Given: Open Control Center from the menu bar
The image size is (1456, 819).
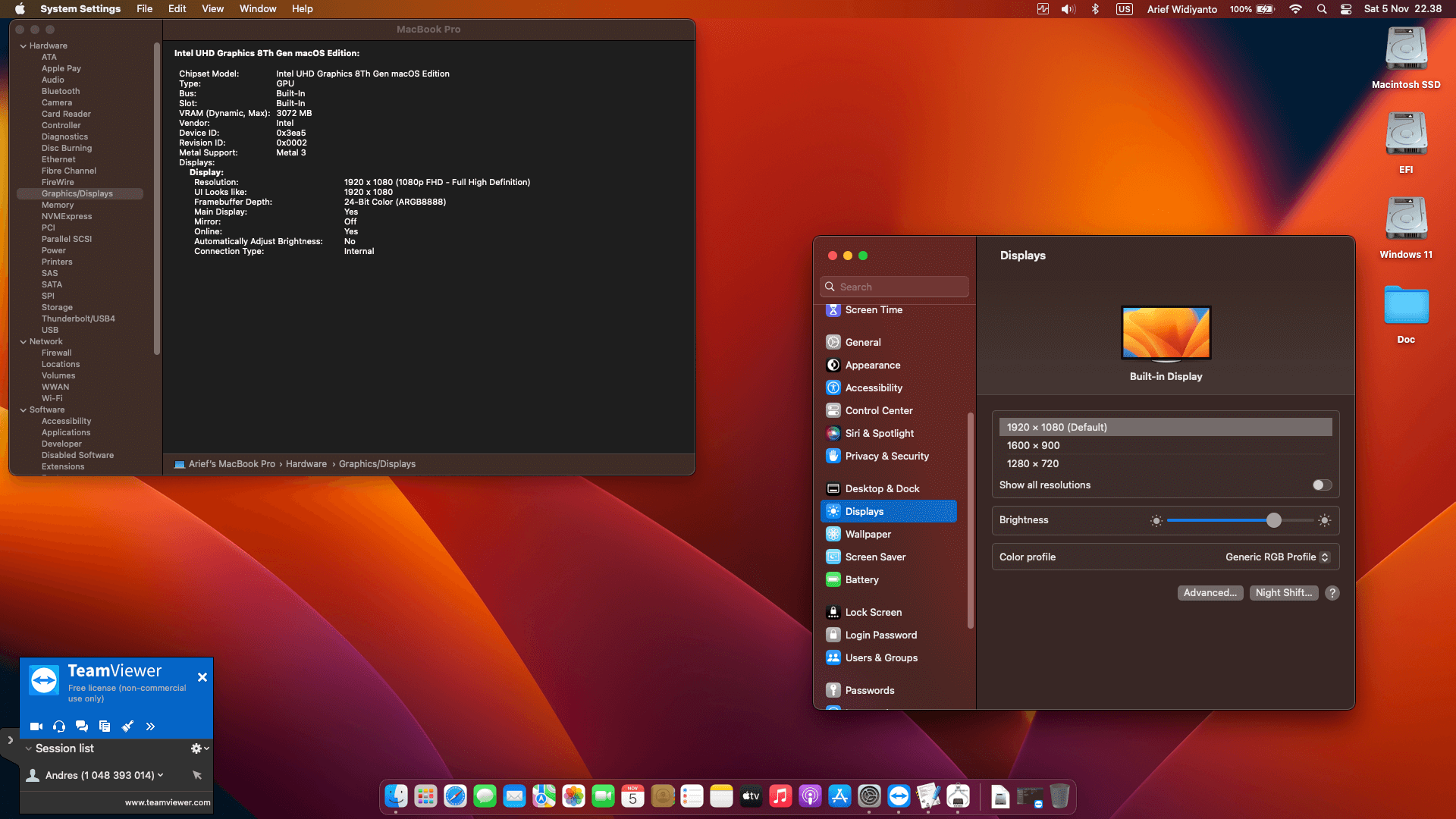Looking at the screenshot, I should pyautogui.click(x=1346, y=9).
